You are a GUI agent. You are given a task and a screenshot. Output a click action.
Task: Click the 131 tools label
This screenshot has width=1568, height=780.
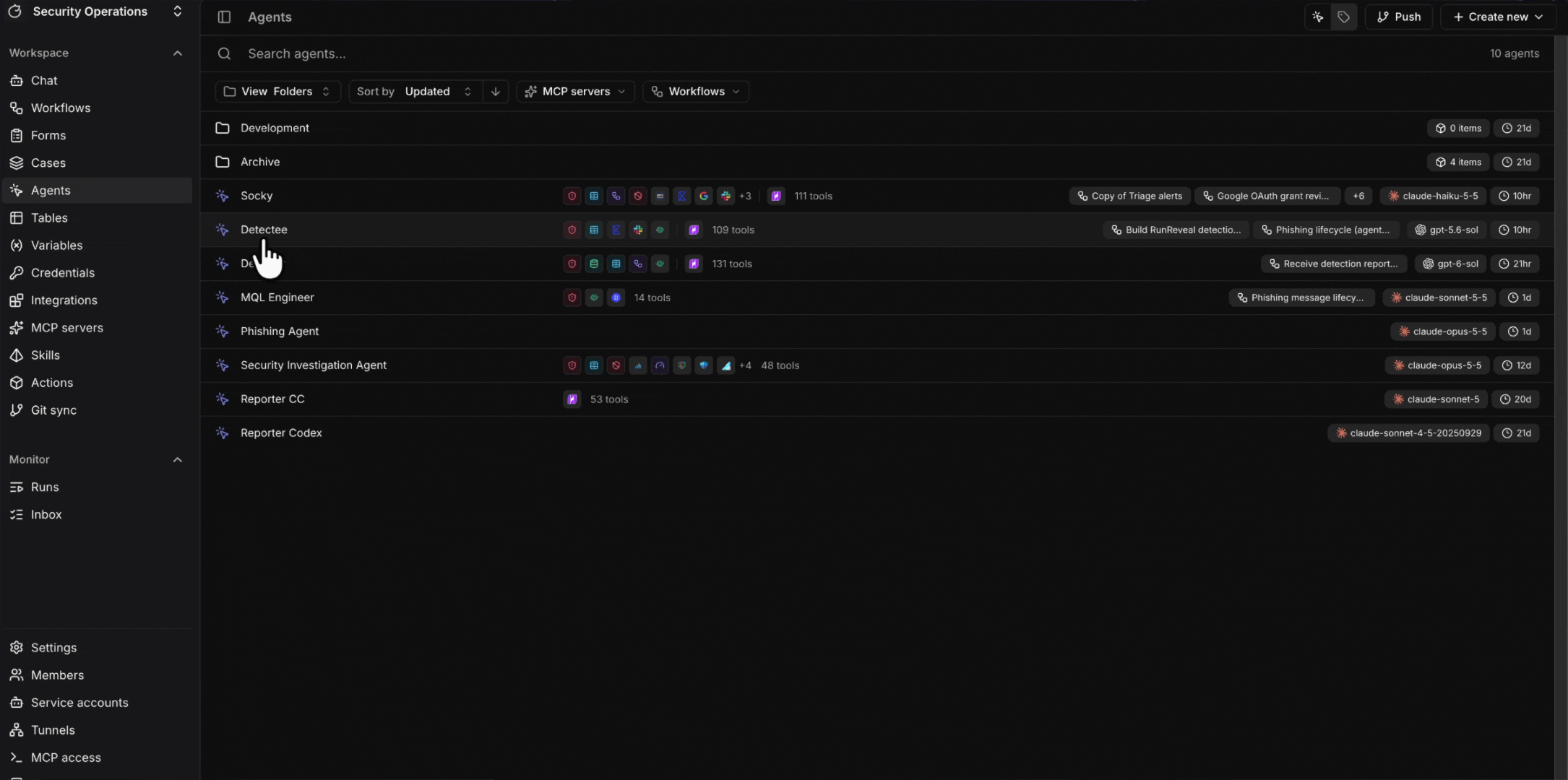coord(732,264)
